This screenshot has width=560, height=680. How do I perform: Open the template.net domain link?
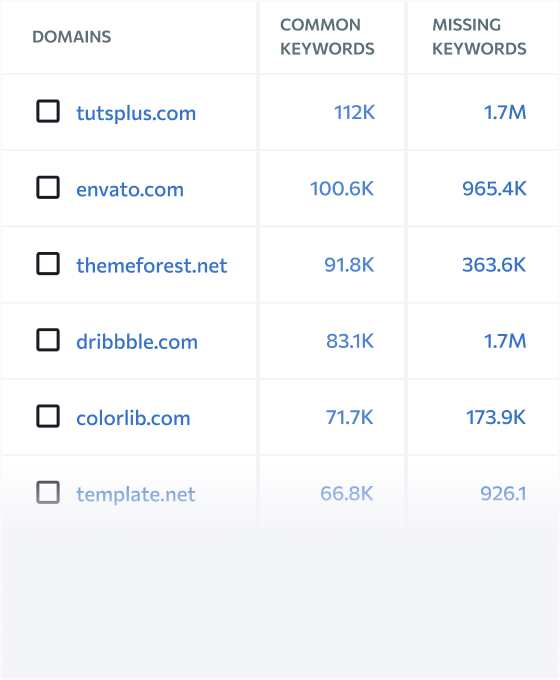(136, 494)
